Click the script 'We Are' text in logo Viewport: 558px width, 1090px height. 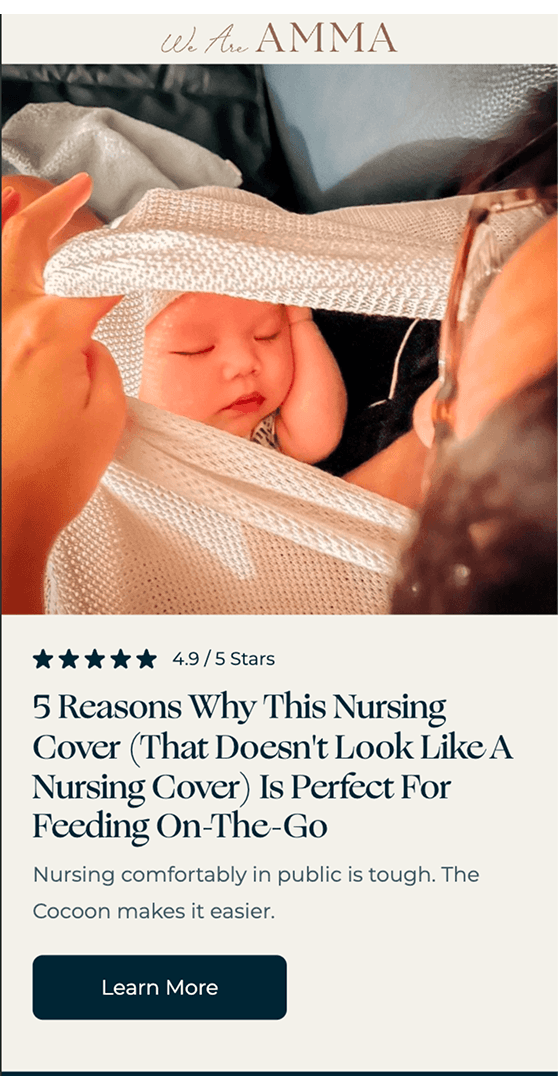coord(204,43)
